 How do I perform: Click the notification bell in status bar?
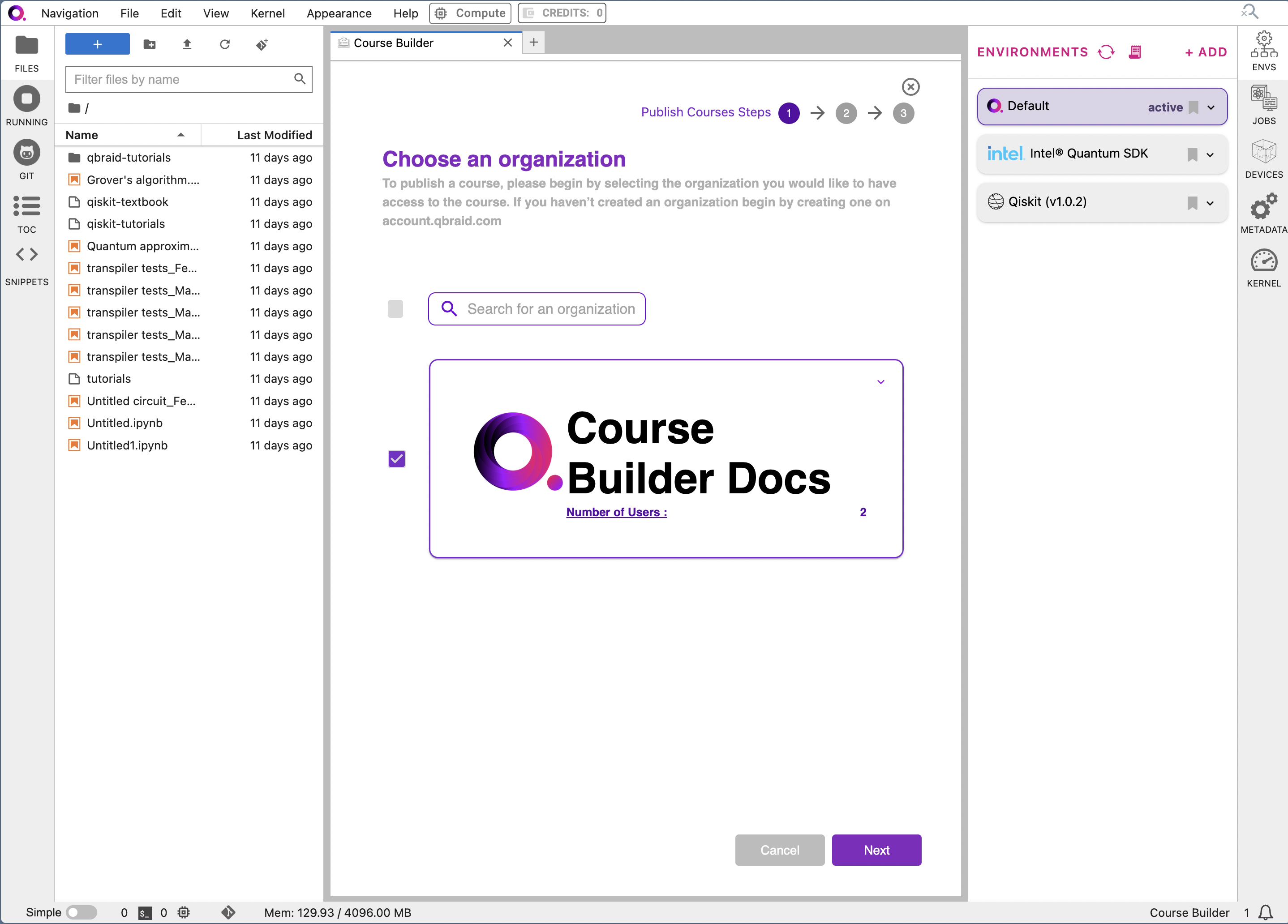tap(1265, 912)
